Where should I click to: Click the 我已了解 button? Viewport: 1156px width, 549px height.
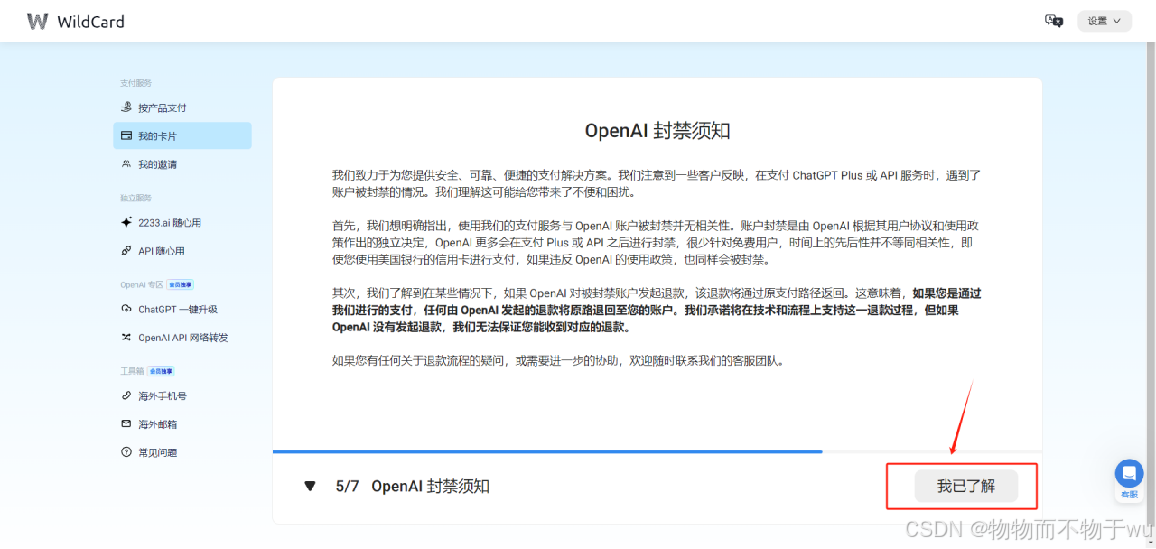click(966, 486)
